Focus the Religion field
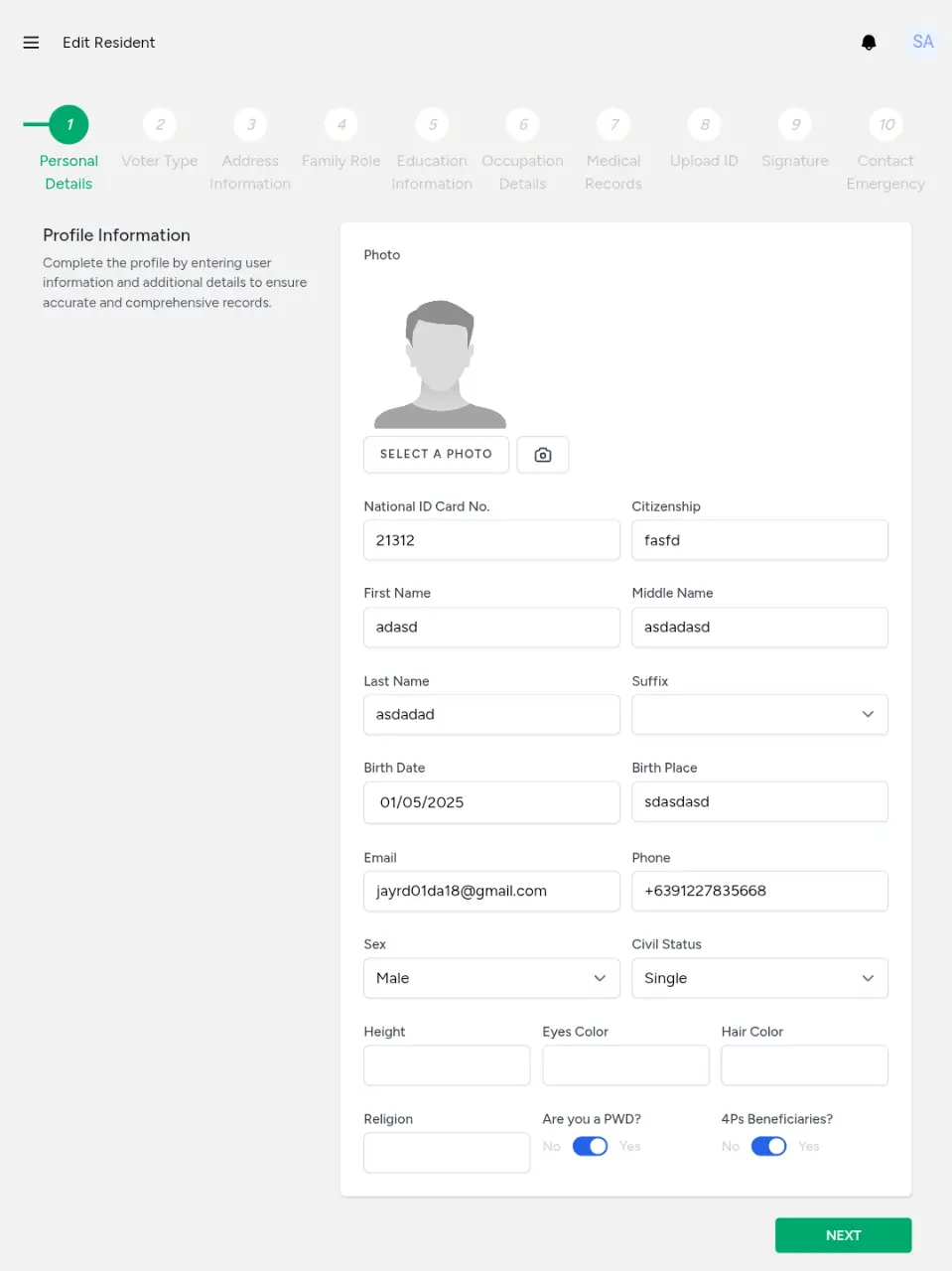 point(447,1153)
